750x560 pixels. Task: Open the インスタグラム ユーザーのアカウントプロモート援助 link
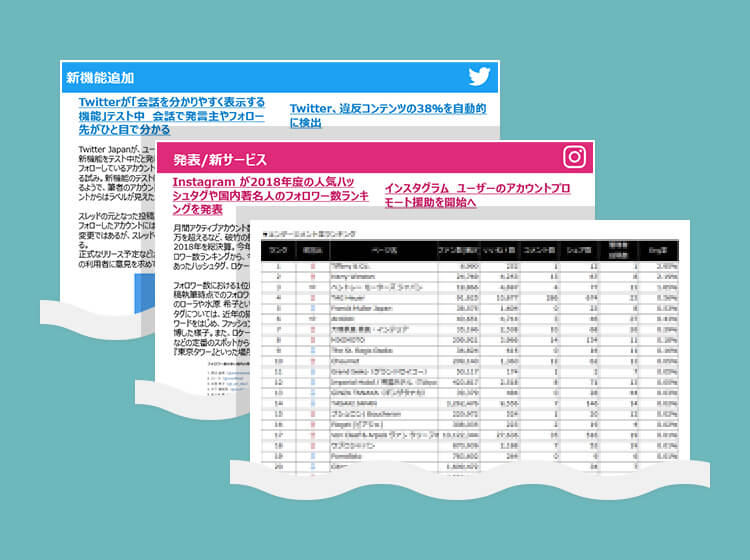(x=477, y=195)
